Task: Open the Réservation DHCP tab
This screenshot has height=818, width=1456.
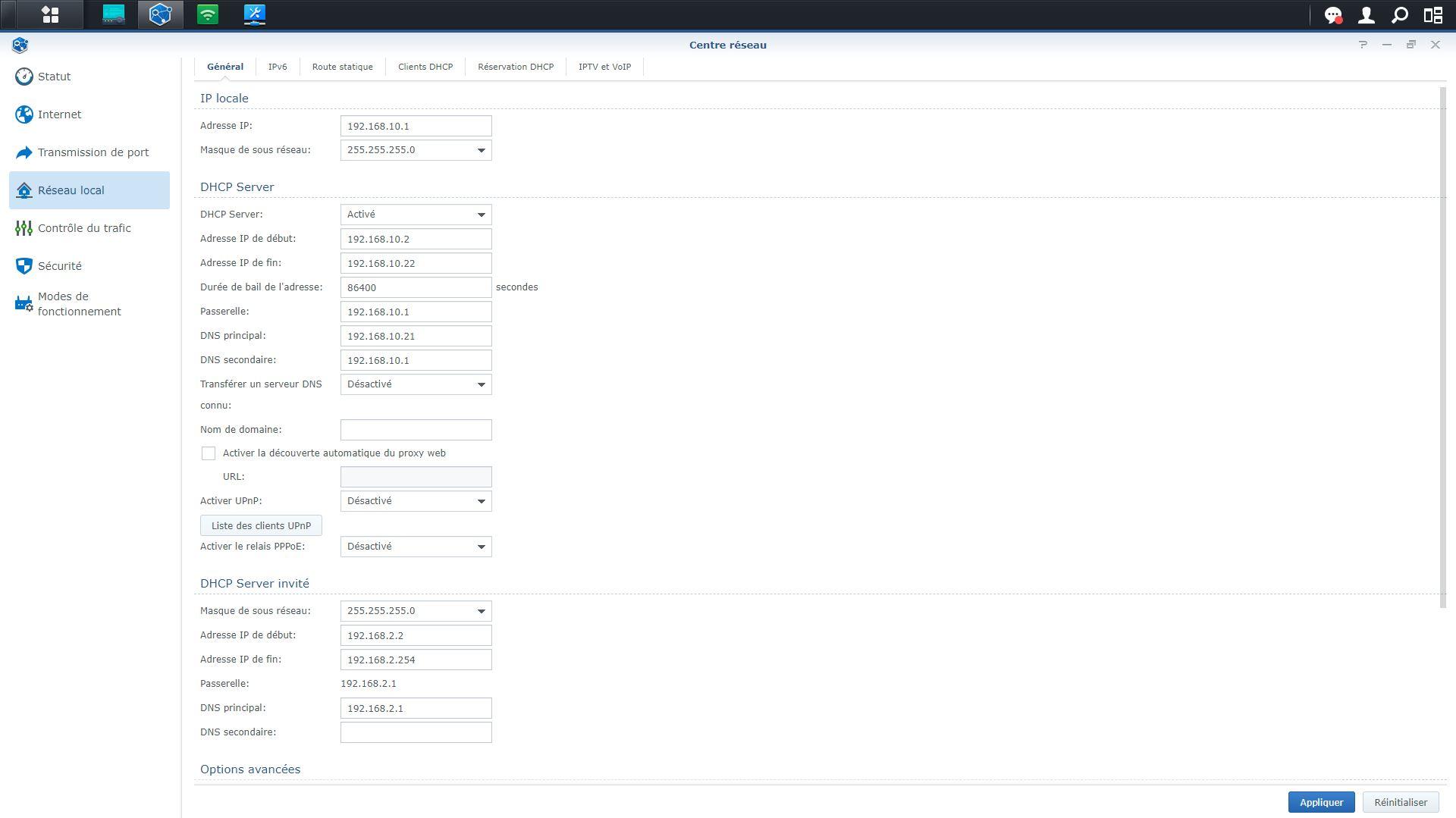Action: pos(516,67)
